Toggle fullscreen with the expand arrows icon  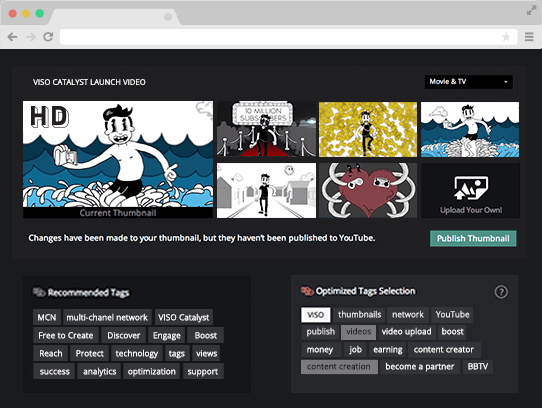tap(531, 11)
